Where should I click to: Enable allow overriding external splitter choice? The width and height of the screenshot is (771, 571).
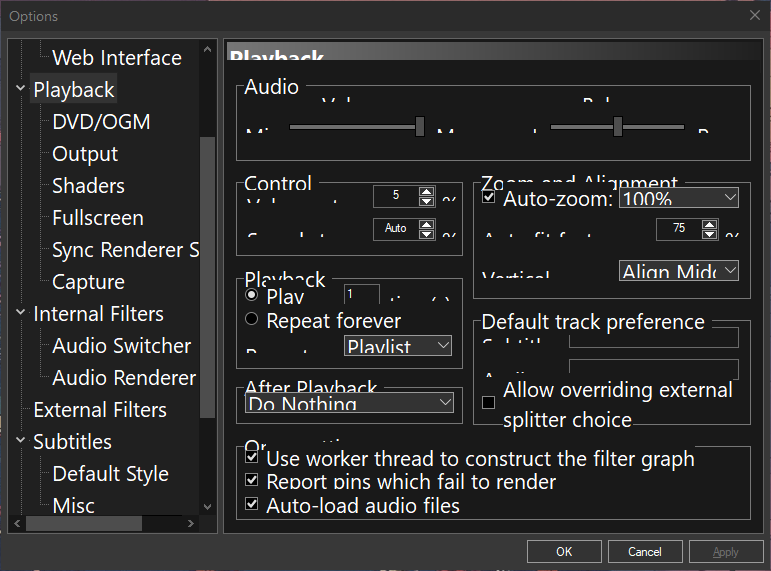pyautogui.click(x=488, y=403)
